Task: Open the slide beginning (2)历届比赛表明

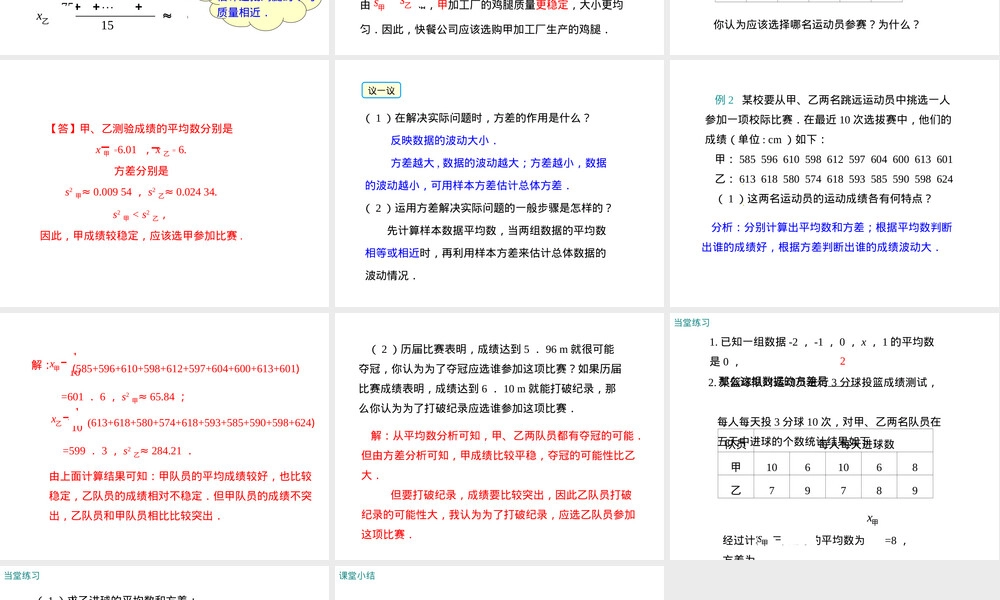Action: pos(499,436)
